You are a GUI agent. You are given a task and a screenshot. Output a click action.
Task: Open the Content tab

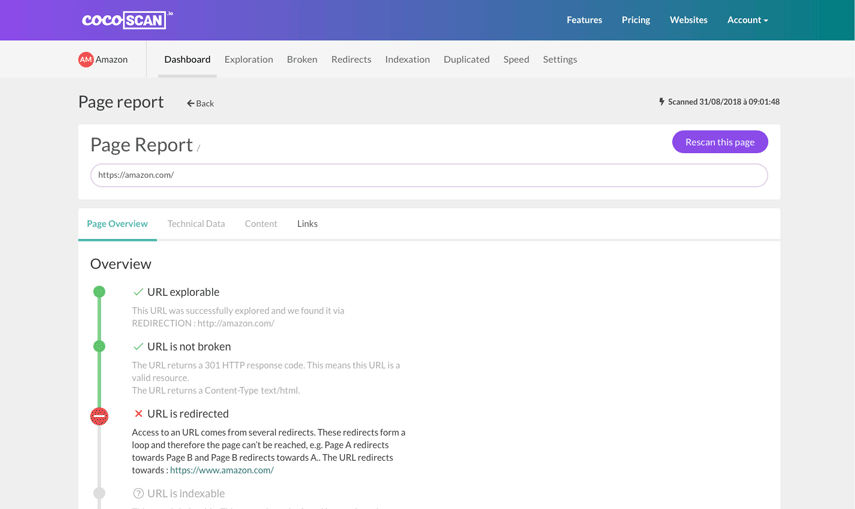coord(261,224)
